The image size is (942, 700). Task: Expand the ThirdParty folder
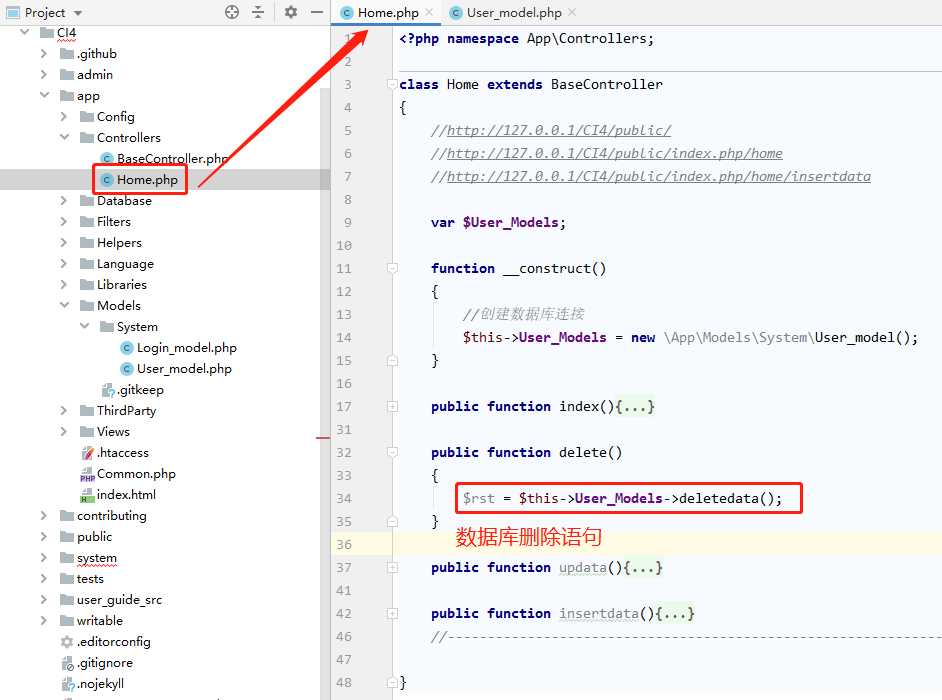click(64, 410)
